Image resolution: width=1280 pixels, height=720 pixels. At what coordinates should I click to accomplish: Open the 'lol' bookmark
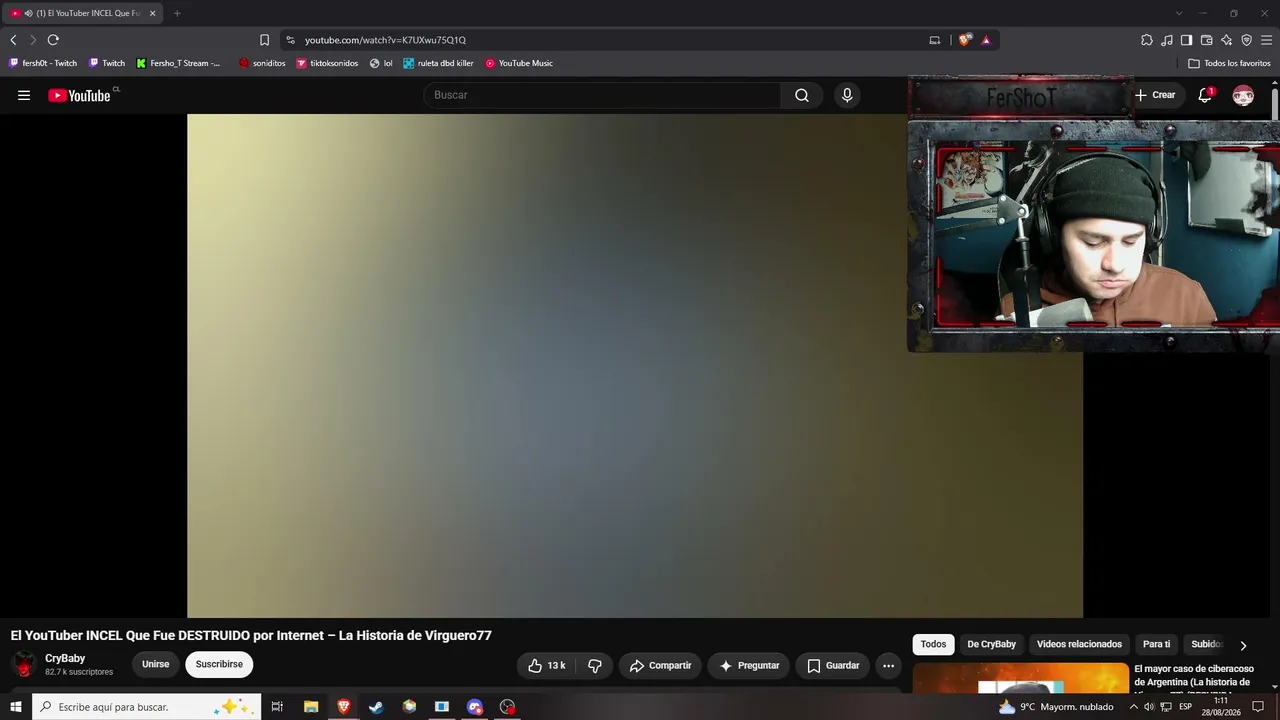pyautogui.click(x=381, y=63)
